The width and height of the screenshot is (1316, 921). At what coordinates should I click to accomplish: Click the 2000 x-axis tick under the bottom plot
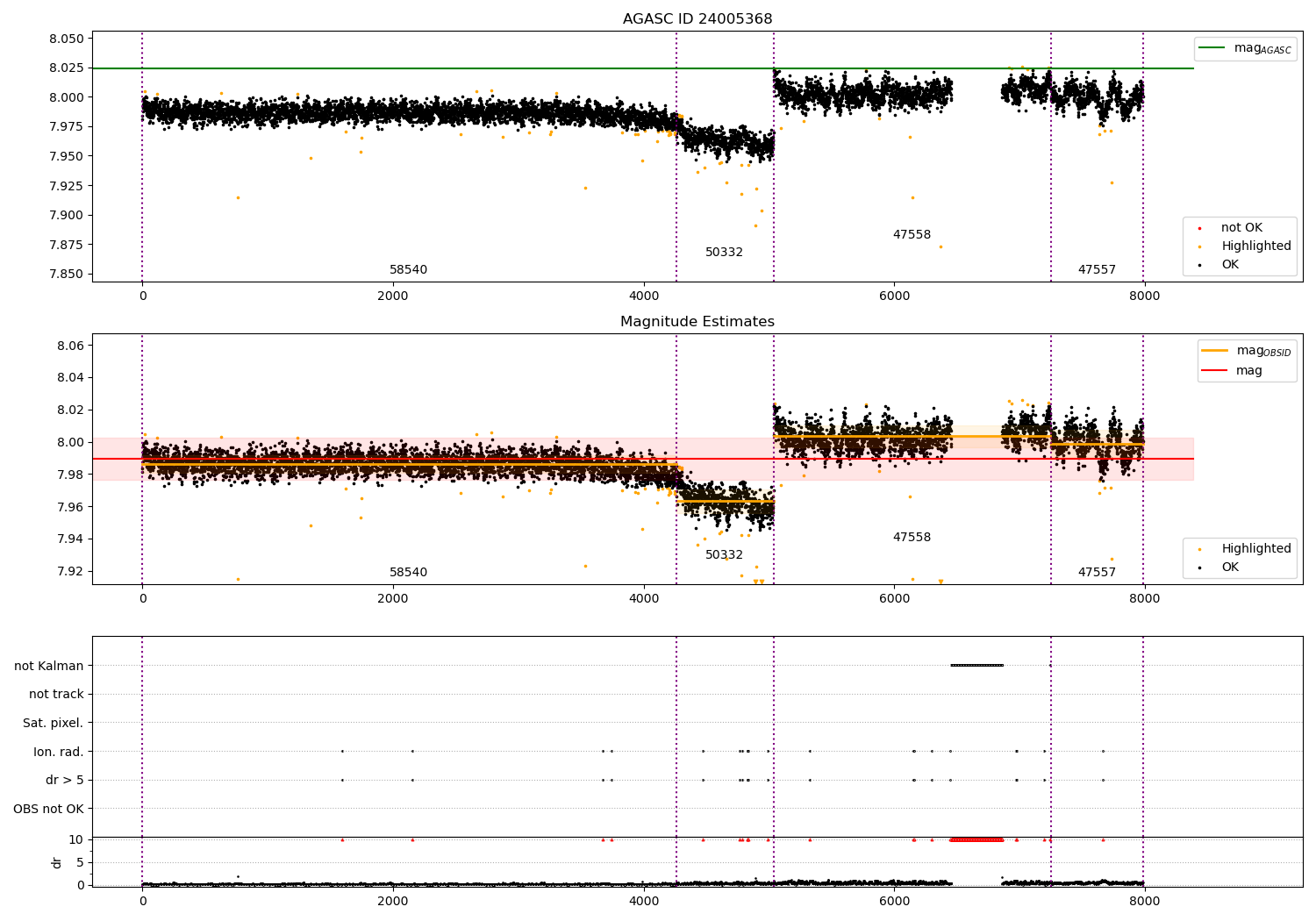point(393,902)
